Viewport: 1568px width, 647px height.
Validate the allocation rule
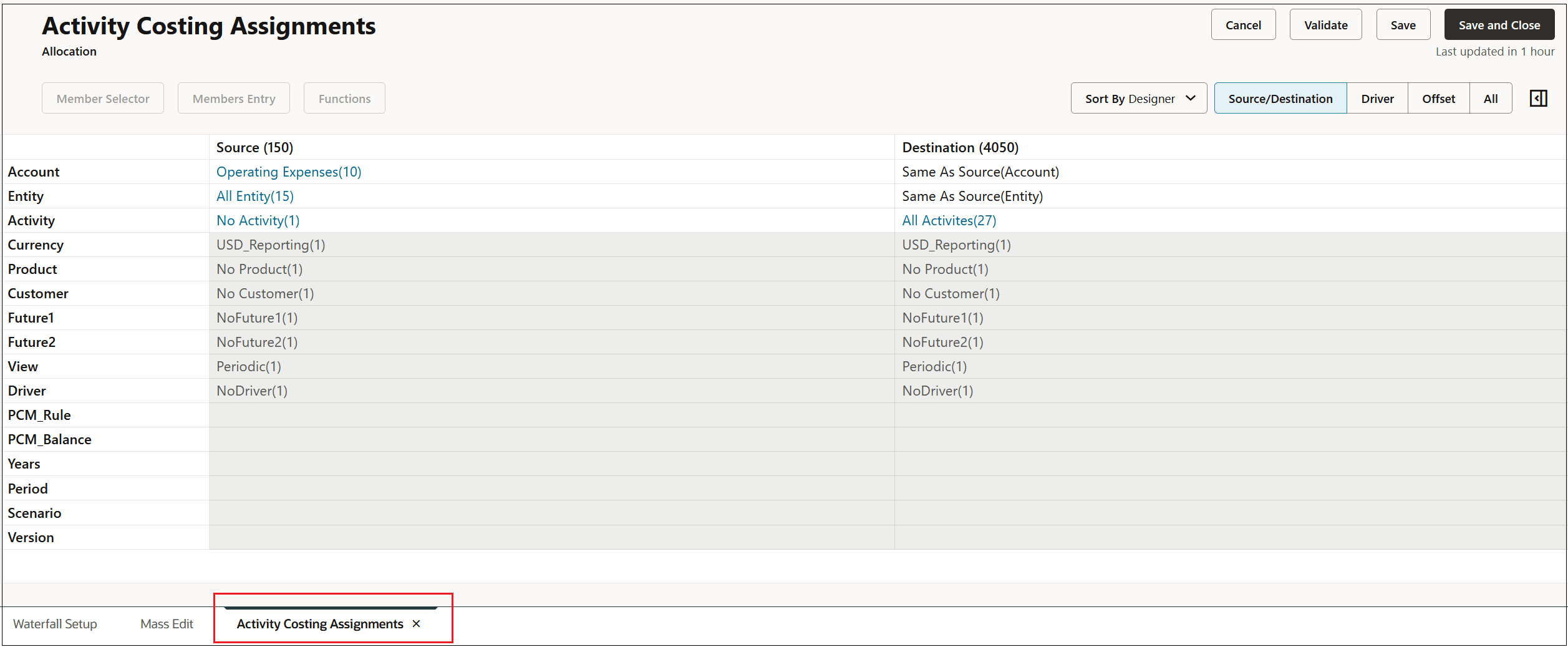point(1325,24)
